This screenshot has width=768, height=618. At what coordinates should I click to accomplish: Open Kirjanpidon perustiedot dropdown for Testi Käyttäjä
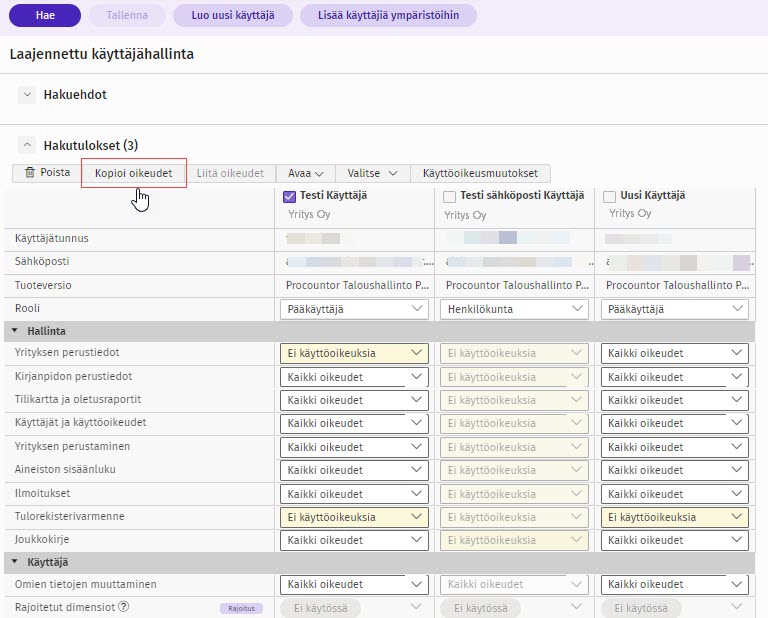click(x=354, y=377)
